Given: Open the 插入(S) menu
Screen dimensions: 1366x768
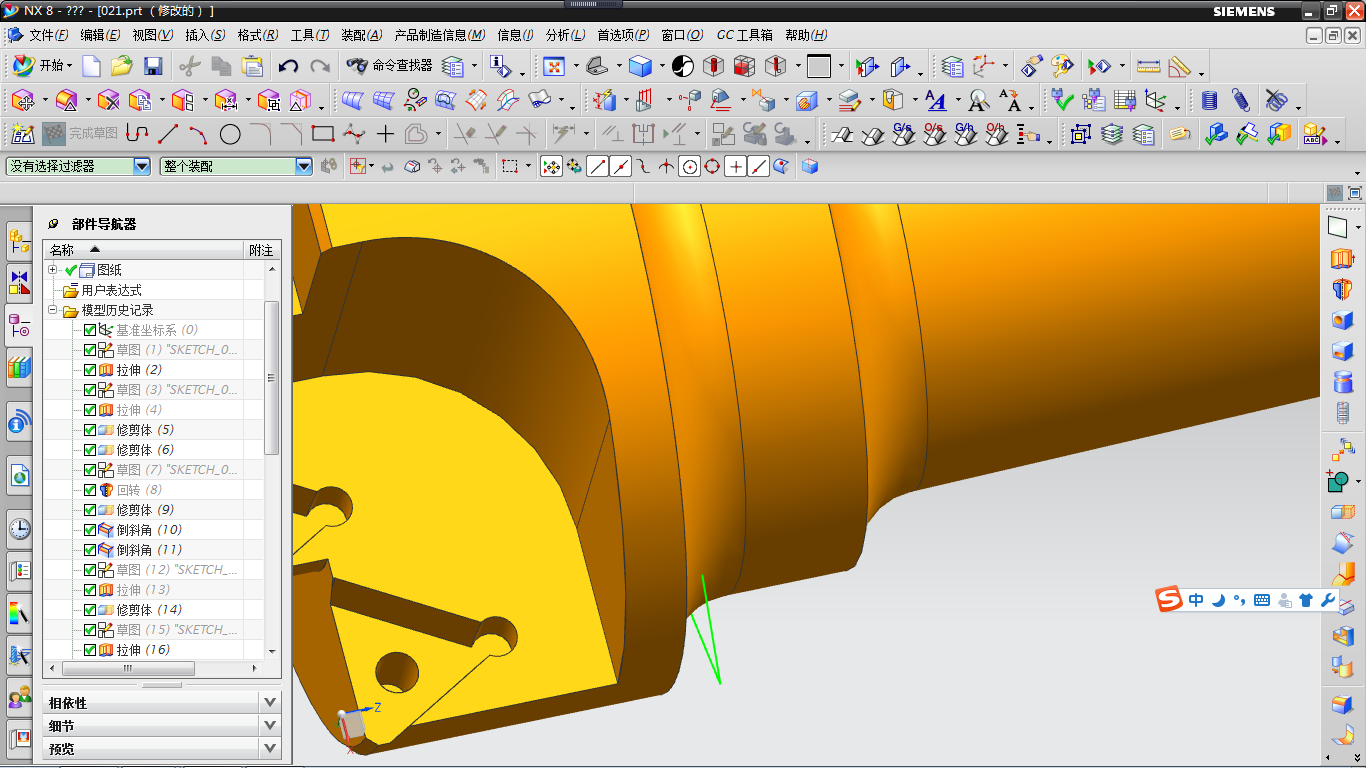Looking at the screenshot, I should (205, 35).
